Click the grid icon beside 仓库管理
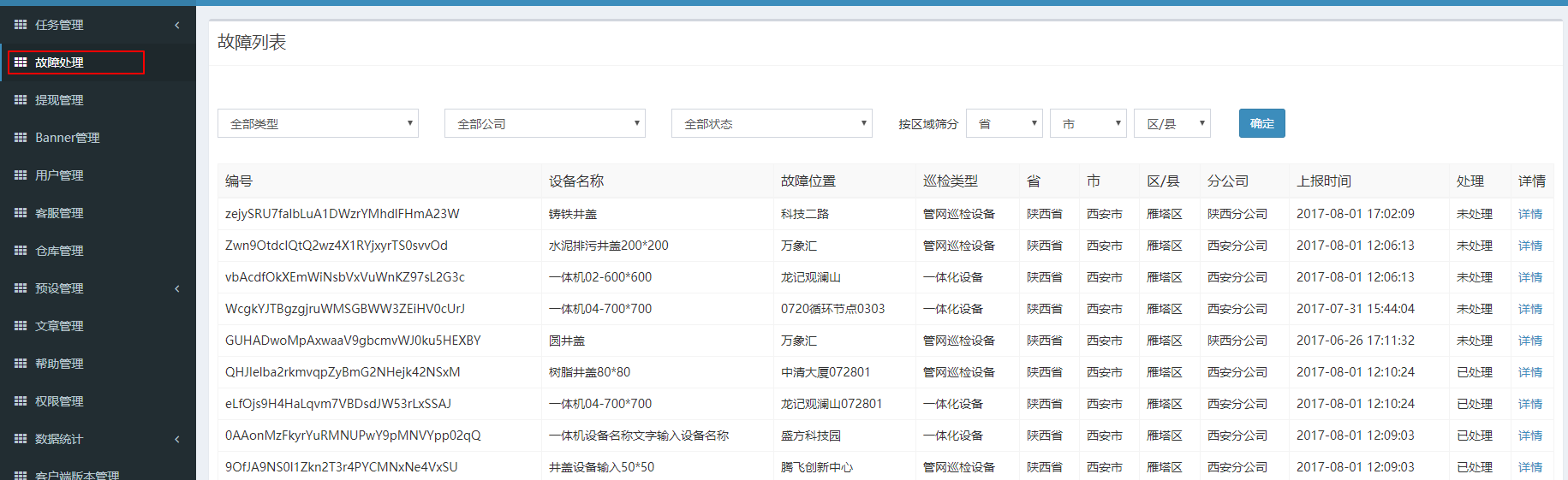The height and width of the screenshot is (480, 1568). (21, 251)
